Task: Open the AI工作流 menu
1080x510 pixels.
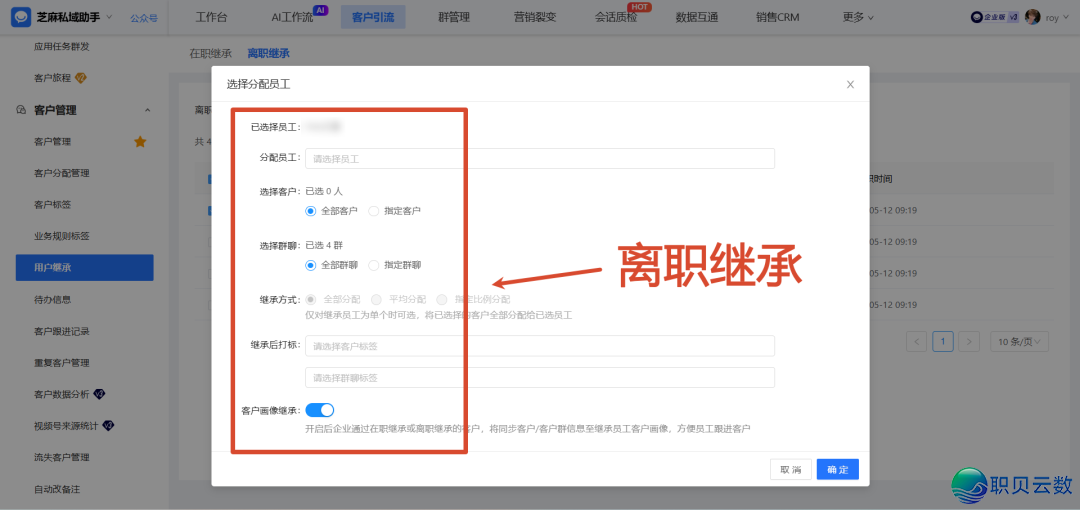Action: tap(292, 17)
